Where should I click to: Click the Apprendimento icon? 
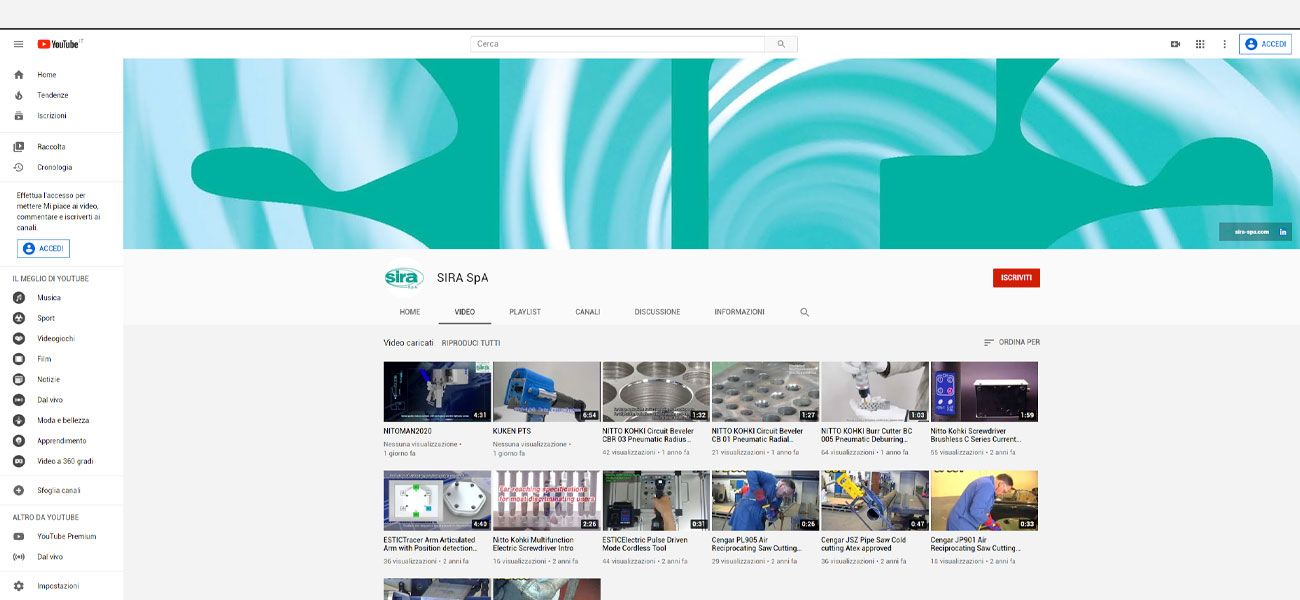pyautogui.click(x=18, y=441)
